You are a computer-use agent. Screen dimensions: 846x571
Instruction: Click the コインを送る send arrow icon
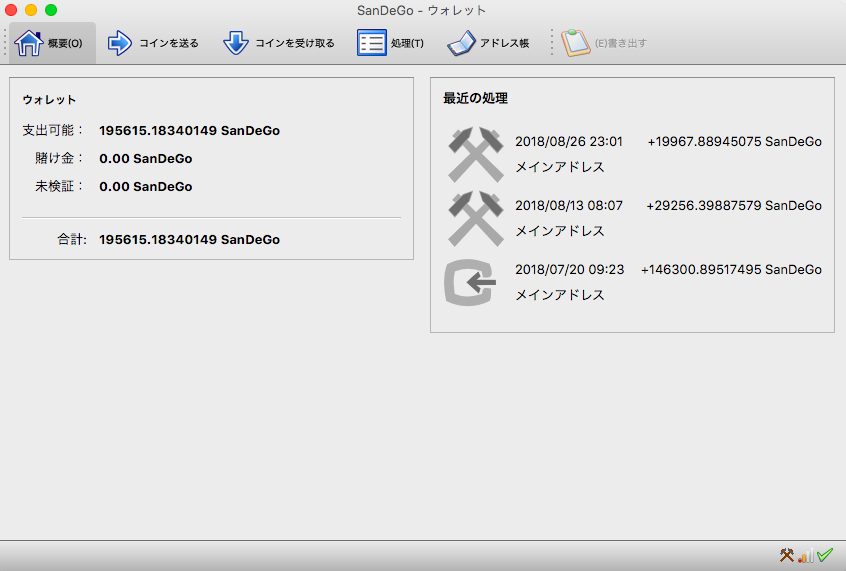click(120, 43)
